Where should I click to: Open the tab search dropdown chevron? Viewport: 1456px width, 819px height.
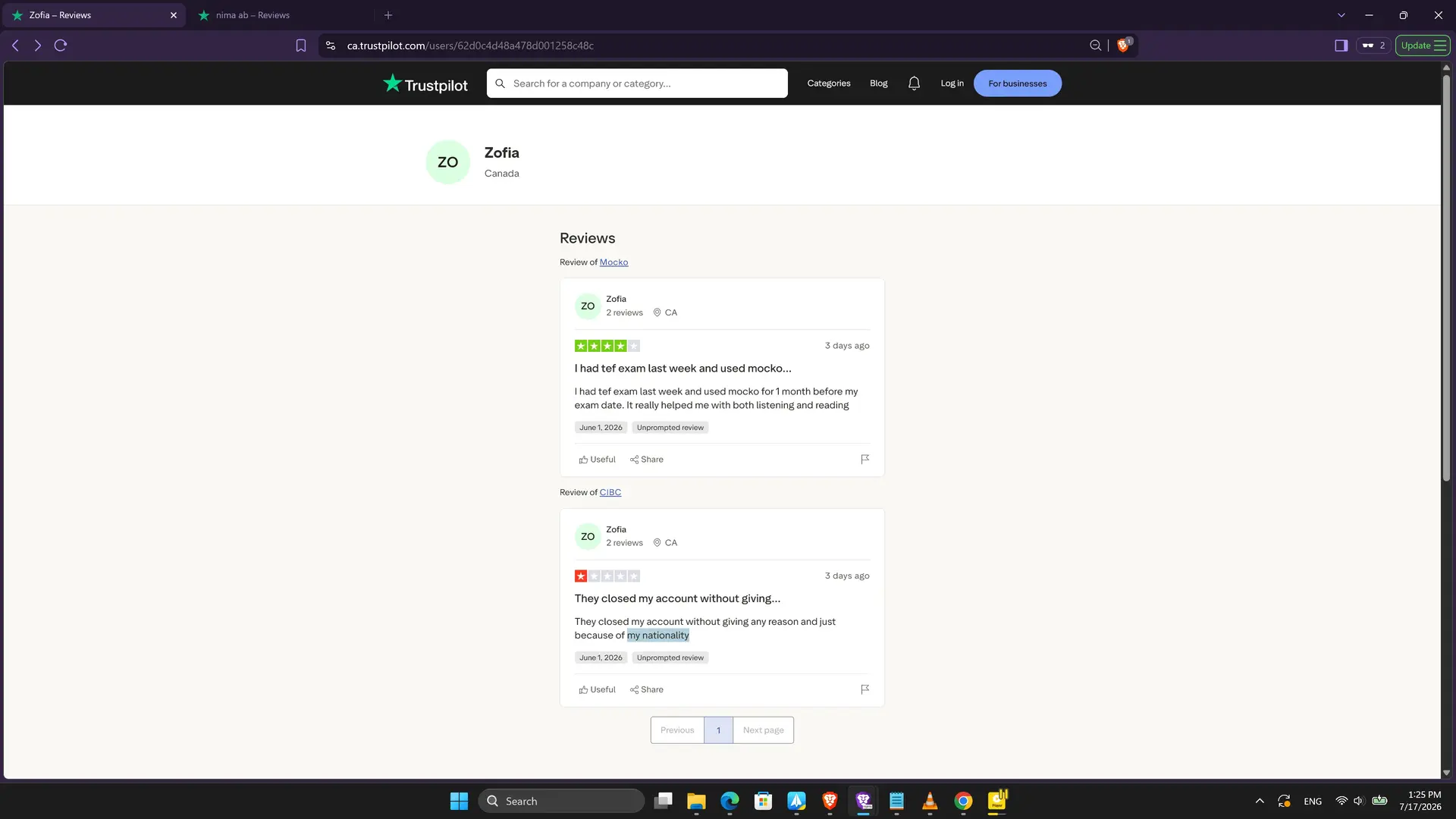(1341, 15)
